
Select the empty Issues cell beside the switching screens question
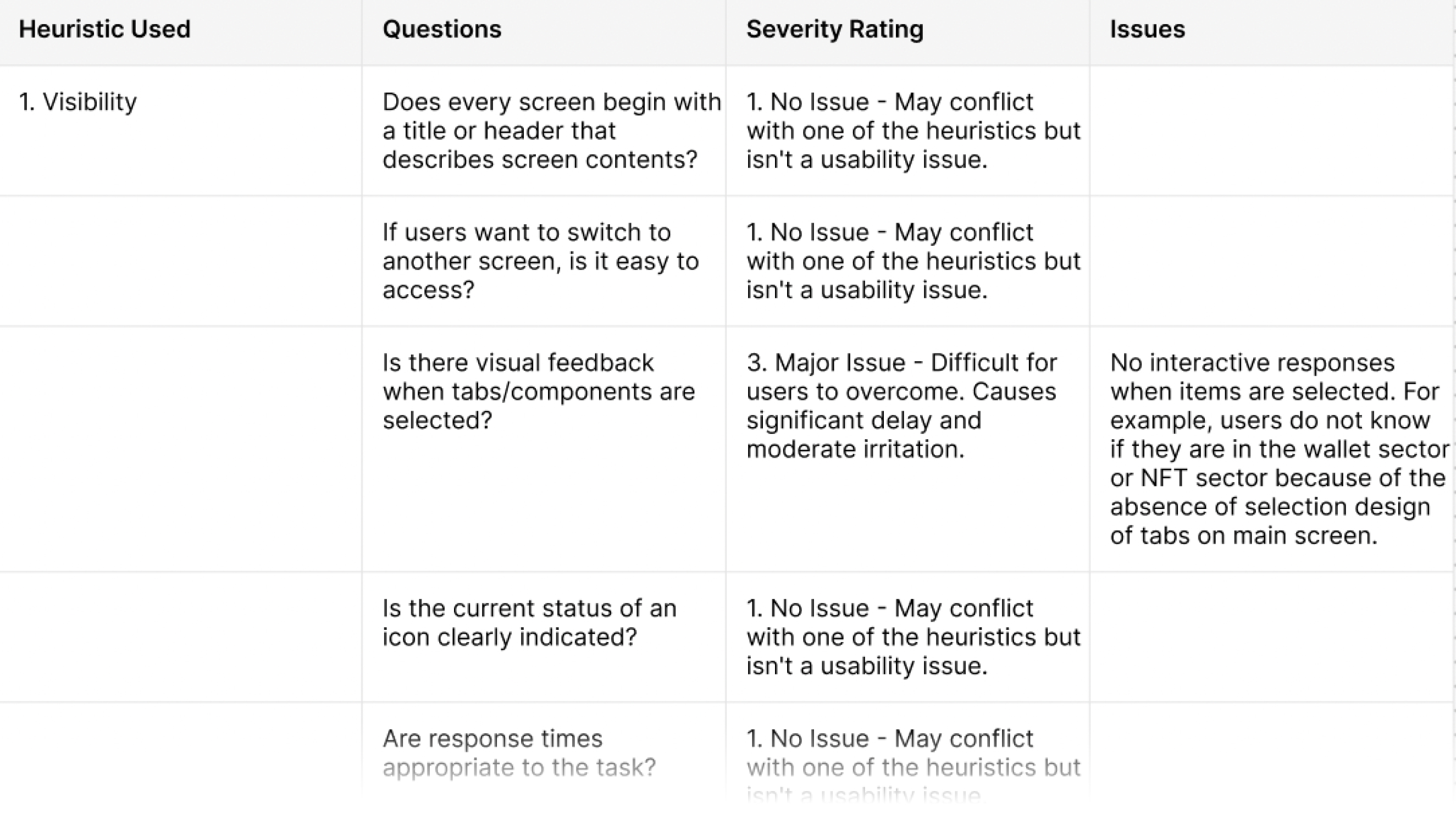pyautogui.click(x=1271, y=261)
